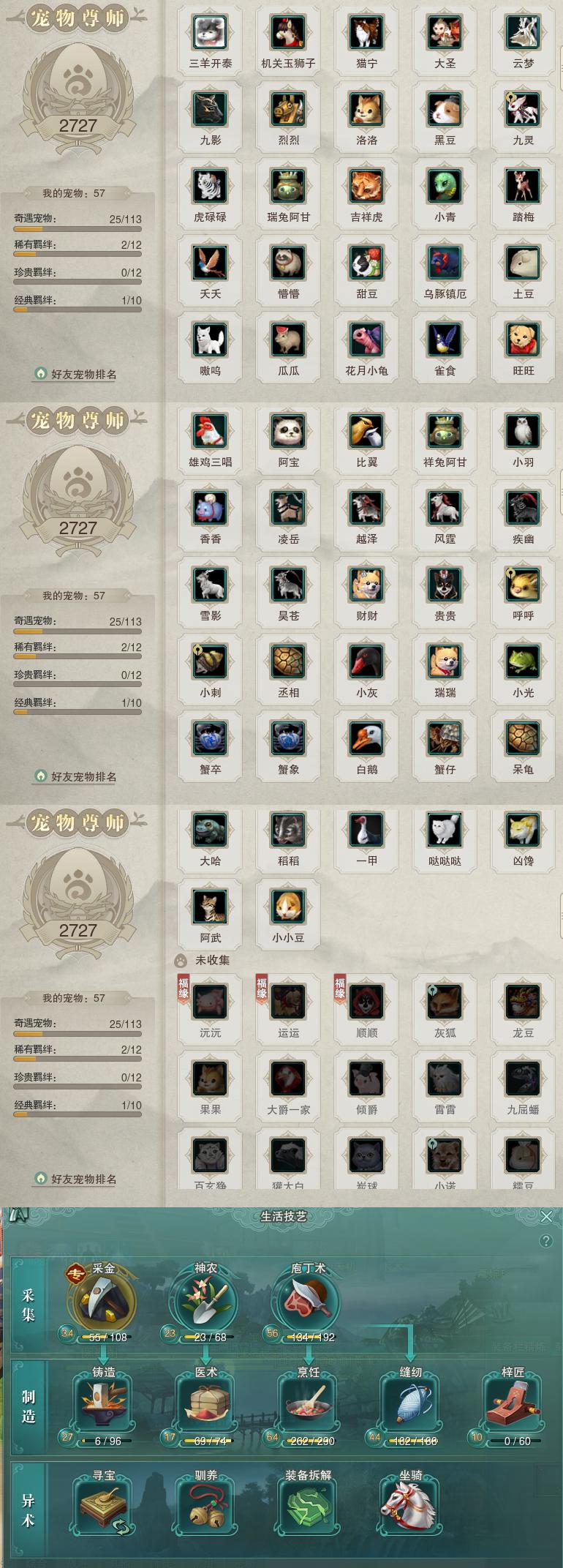Open the 缝纫 sewing skill
Screen dimensions: 563x1568
tap(410, 1403)
